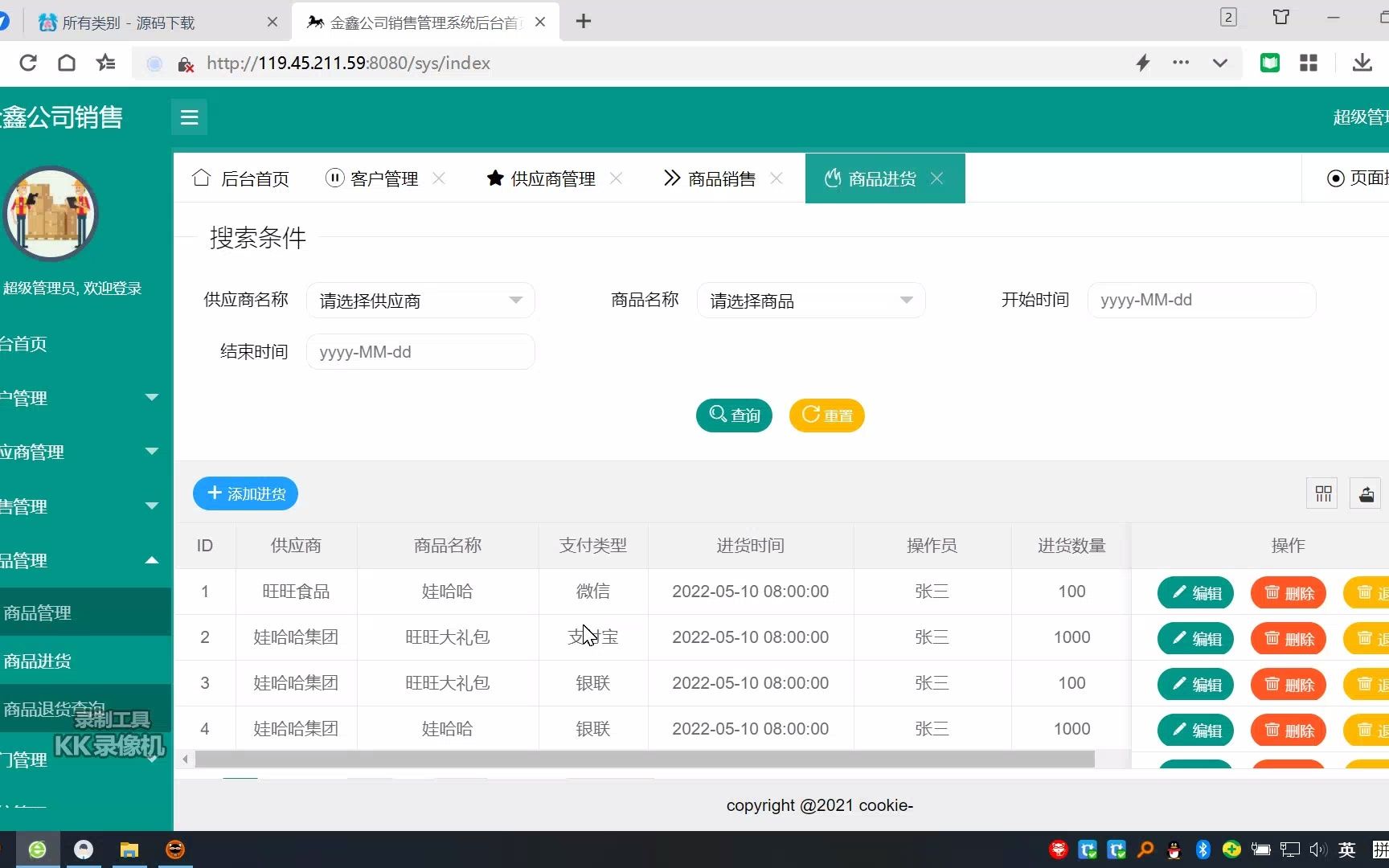
Task: Click the 编辑 edit icon on row 1
Action: coord(1195,592)
